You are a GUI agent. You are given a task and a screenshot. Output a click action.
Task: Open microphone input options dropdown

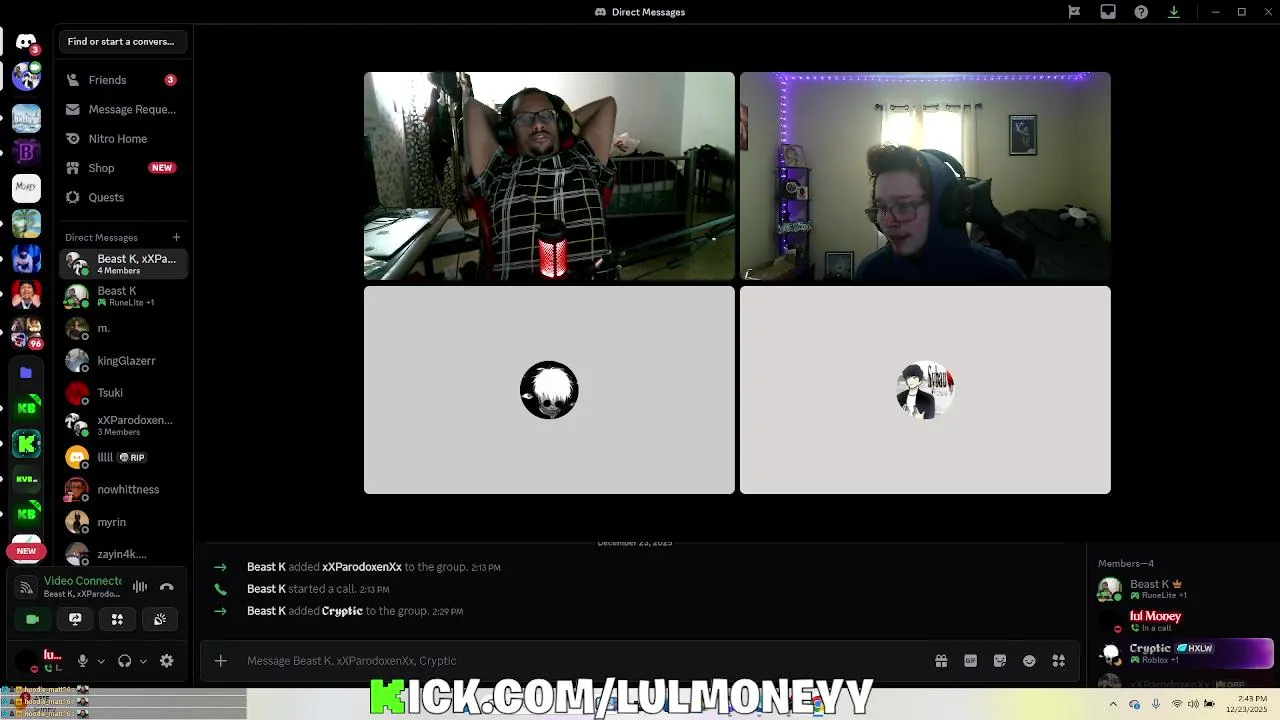tap(100, 661)
